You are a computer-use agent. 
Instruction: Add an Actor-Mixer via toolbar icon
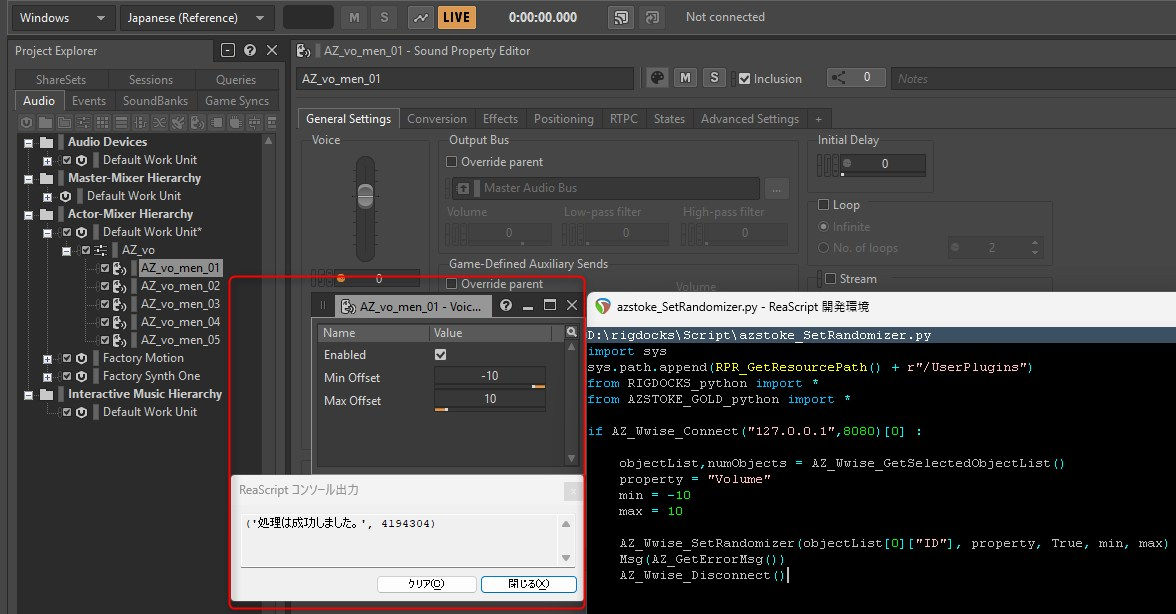[83, 122]
